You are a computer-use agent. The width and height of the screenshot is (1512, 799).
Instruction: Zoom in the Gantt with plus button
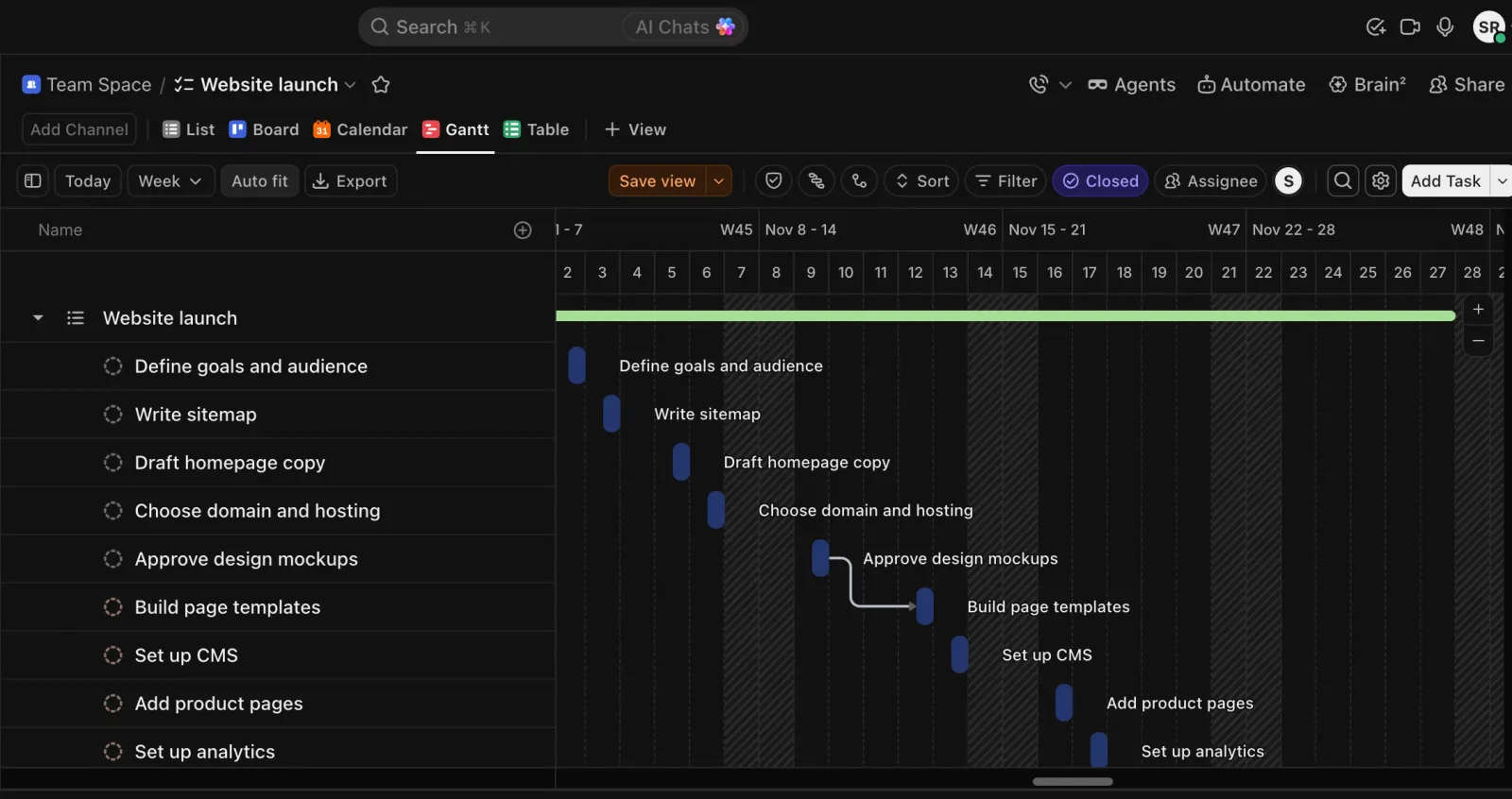pos(1478,310)
